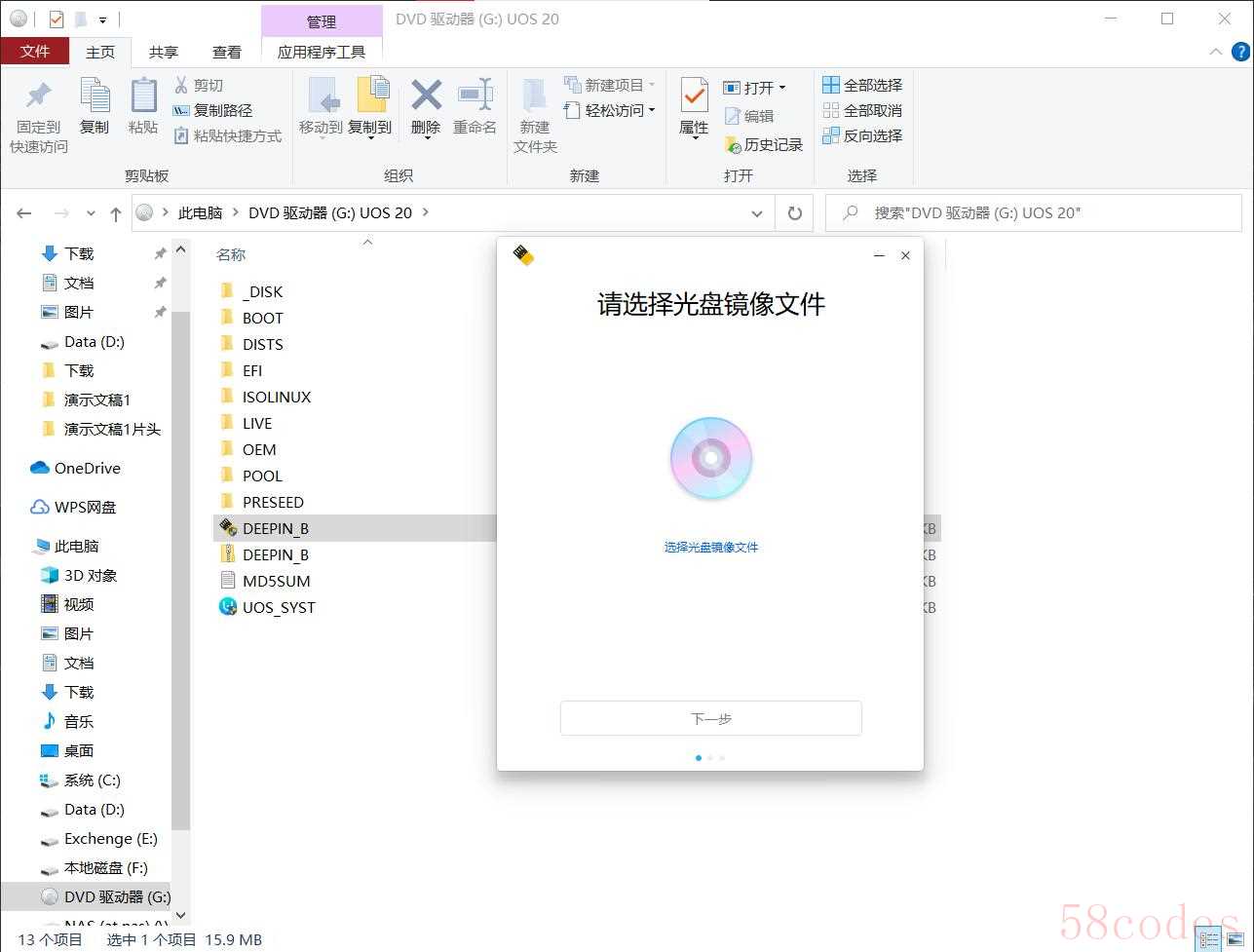Expand address bar history dropdown

[x=757, y=212]
